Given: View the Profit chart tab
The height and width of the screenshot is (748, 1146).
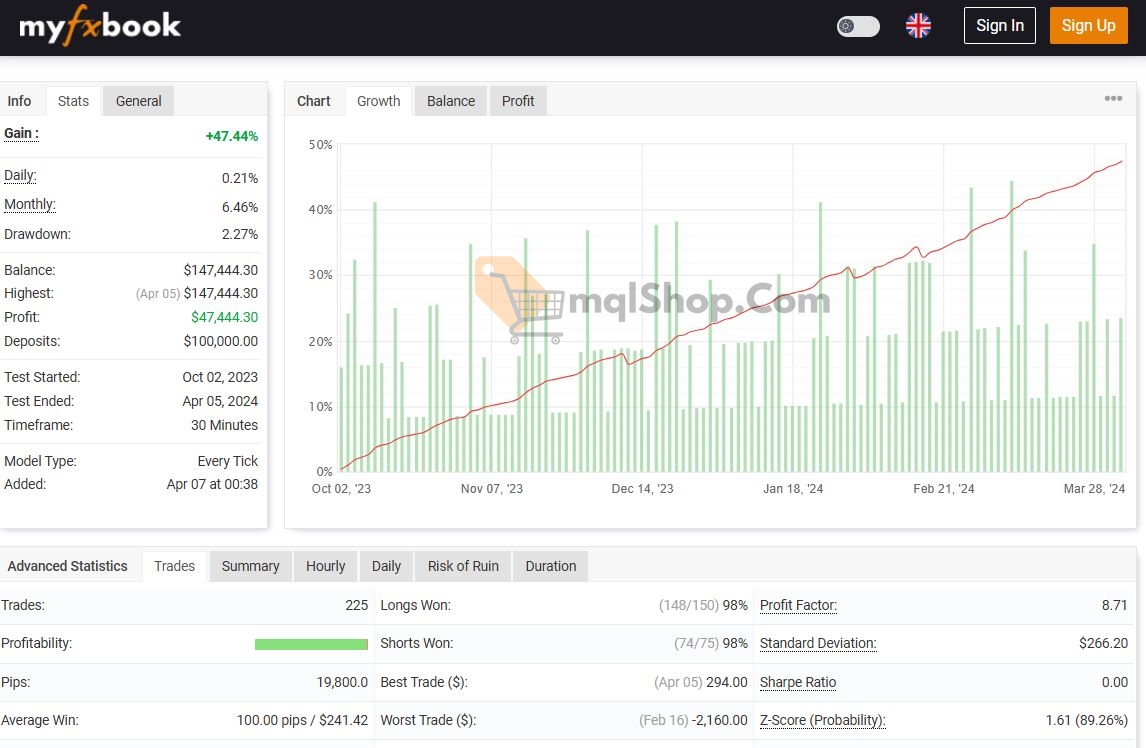Looking at the screenshot, I should click(x=518, y=100).
